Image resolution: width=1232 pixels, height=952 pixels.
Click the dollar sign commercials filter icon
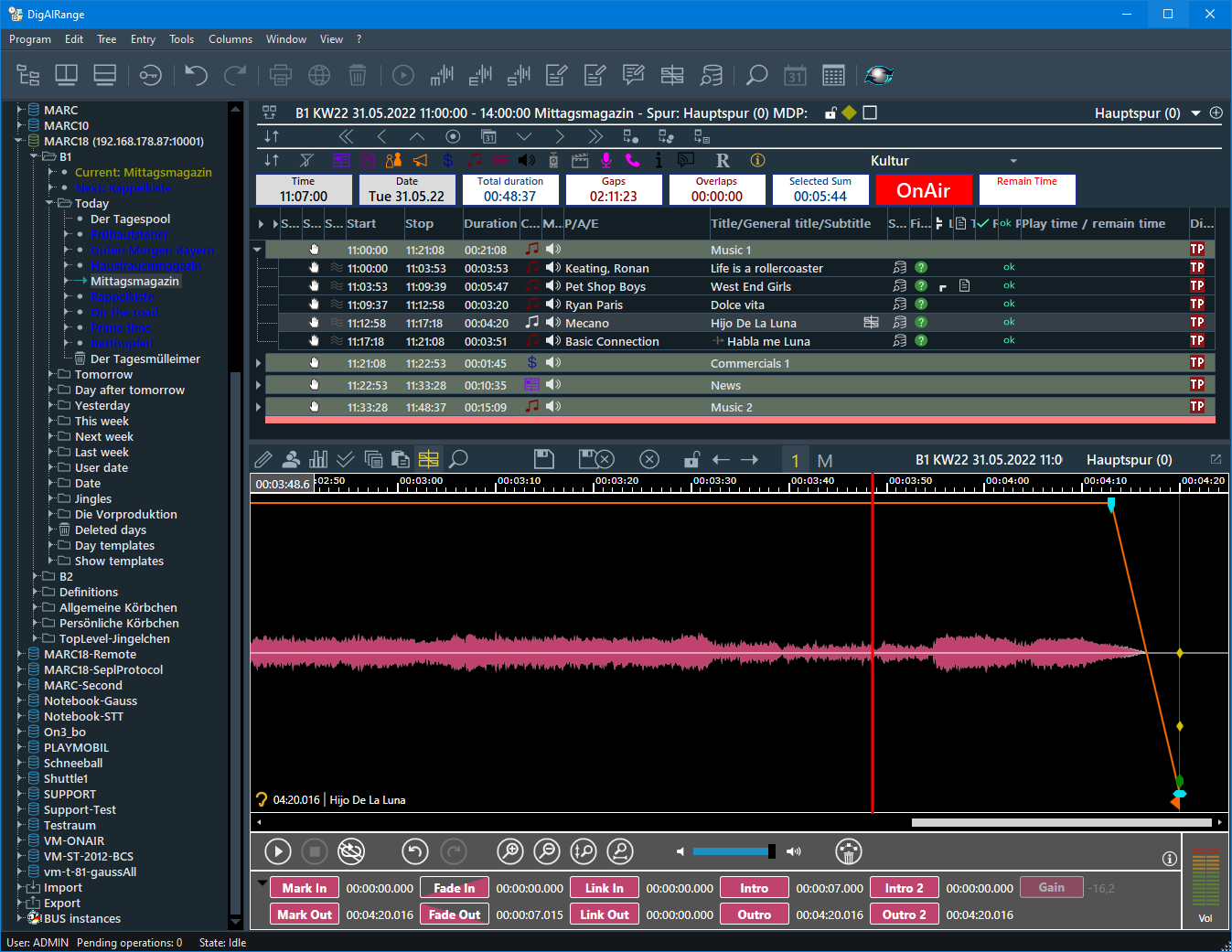coord(447,160)
